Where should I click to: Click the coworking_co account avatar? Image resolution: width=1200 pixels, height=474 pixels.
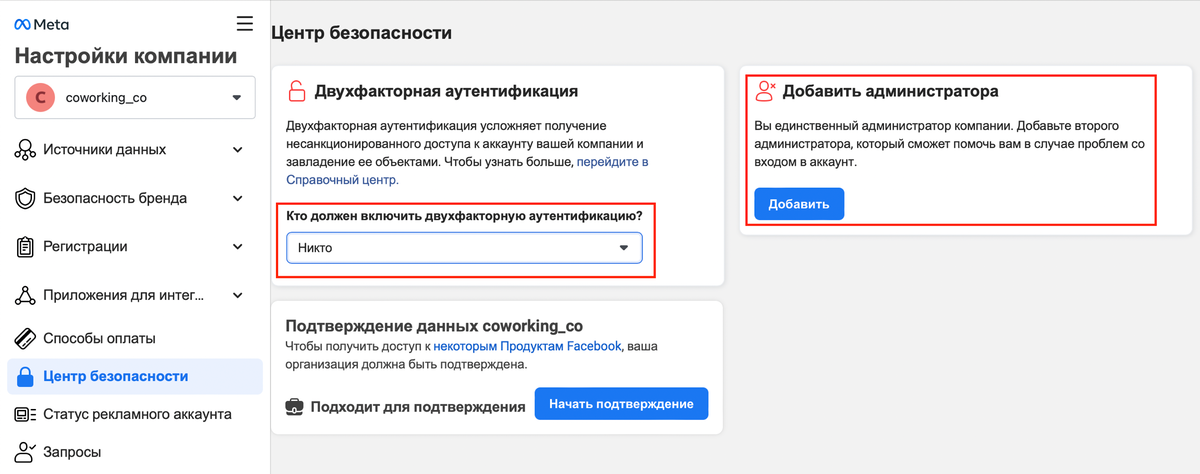tap(41, 98)
